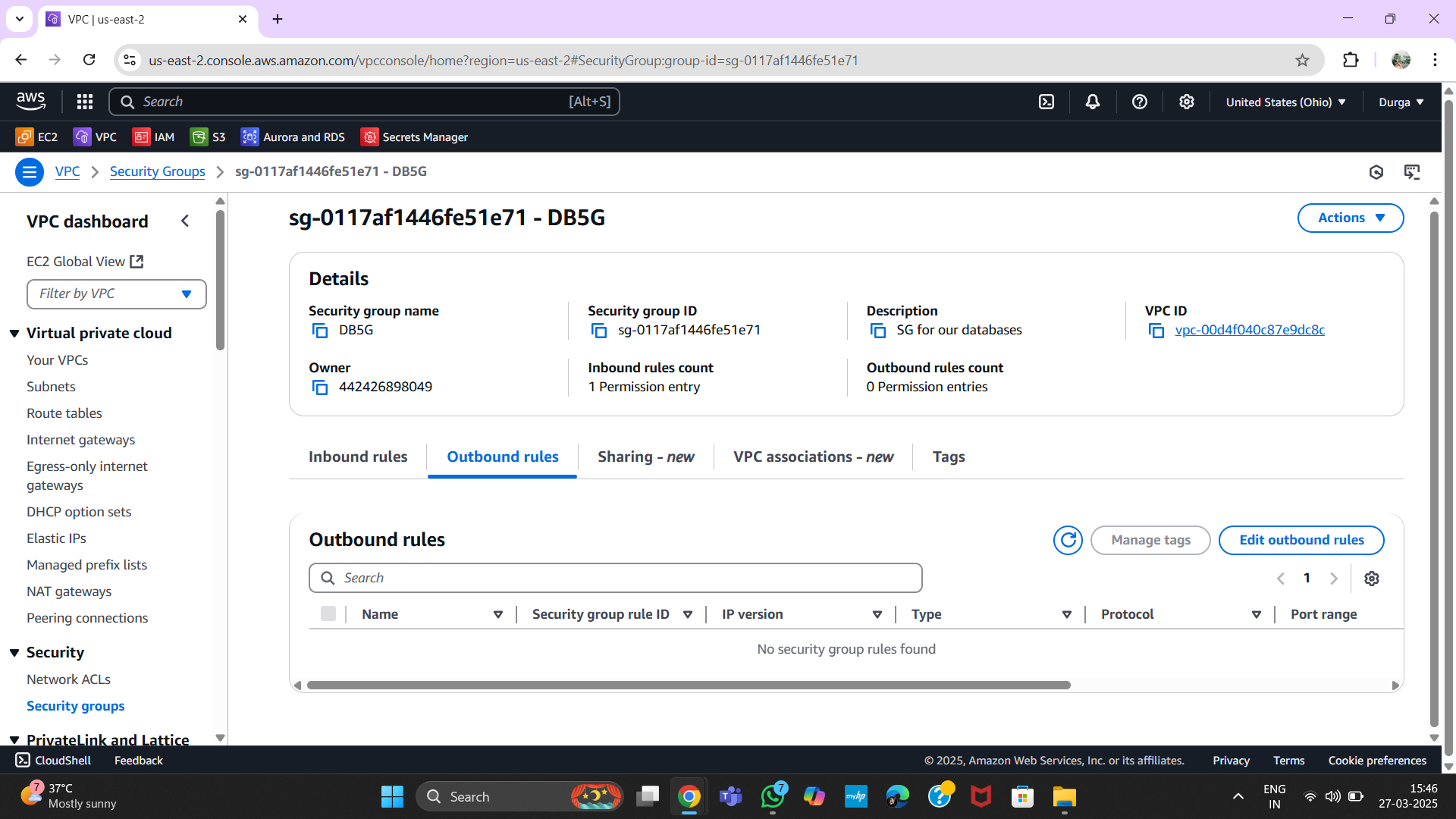This screenshot has height=819, width=1456.
Task: Open VPC service shortcut in favorites bar
Action: tap(95, 136)
